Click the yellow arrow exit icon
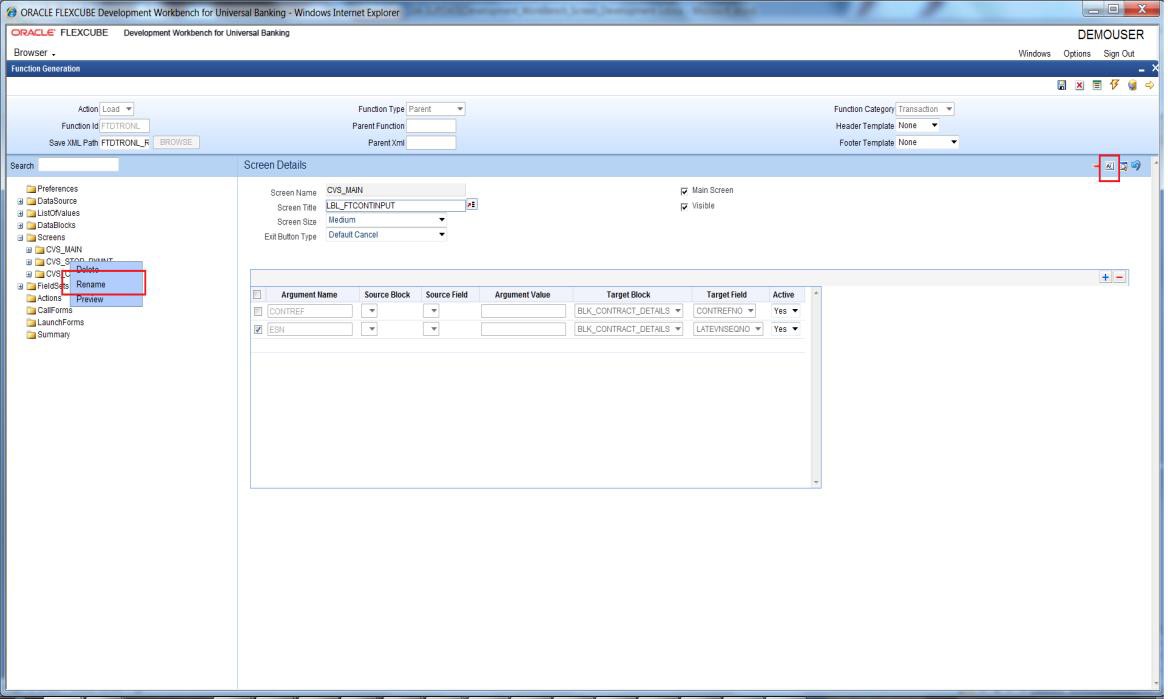This screenshot has width=1168, height=699. pyautogui.click(x=1149, y=86)
